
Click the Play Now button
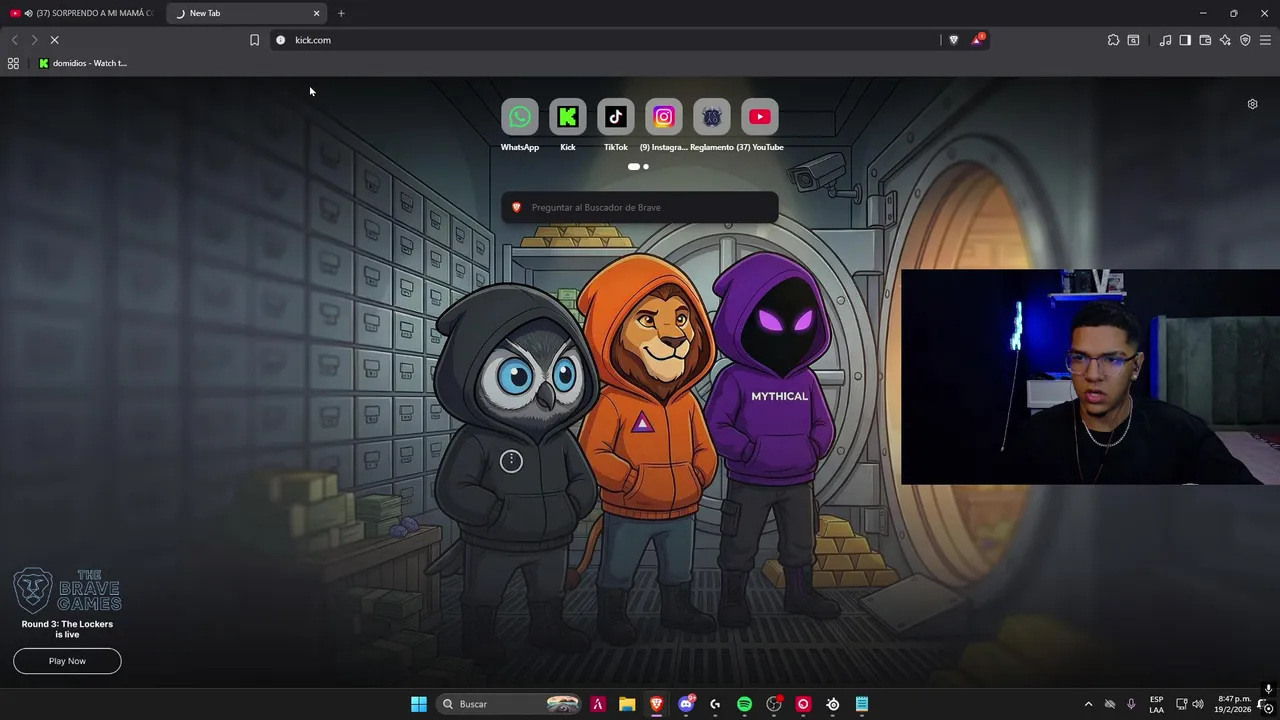tap(67, 661)
